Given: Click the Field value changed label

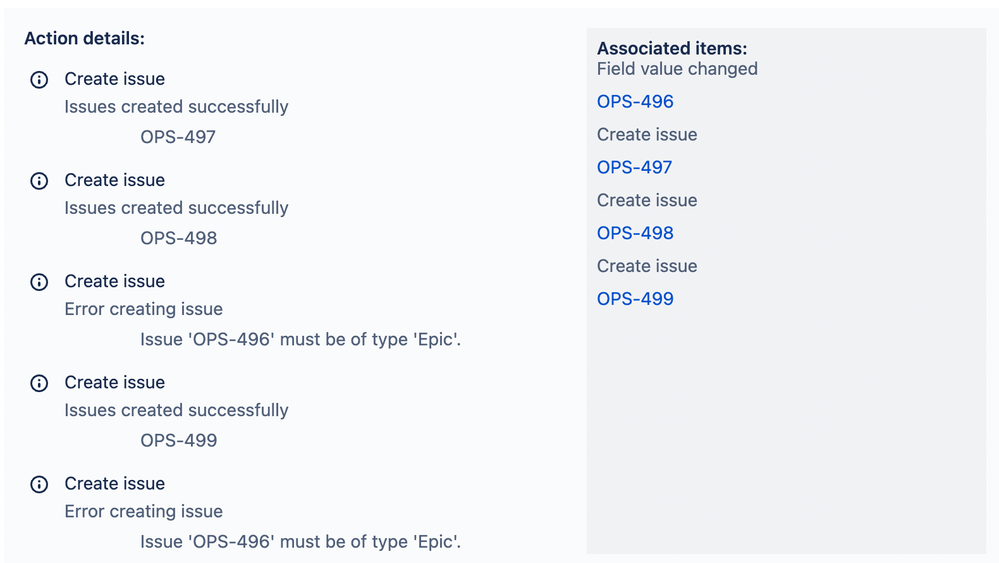Looking at the screenshot, I should point(677,69).
